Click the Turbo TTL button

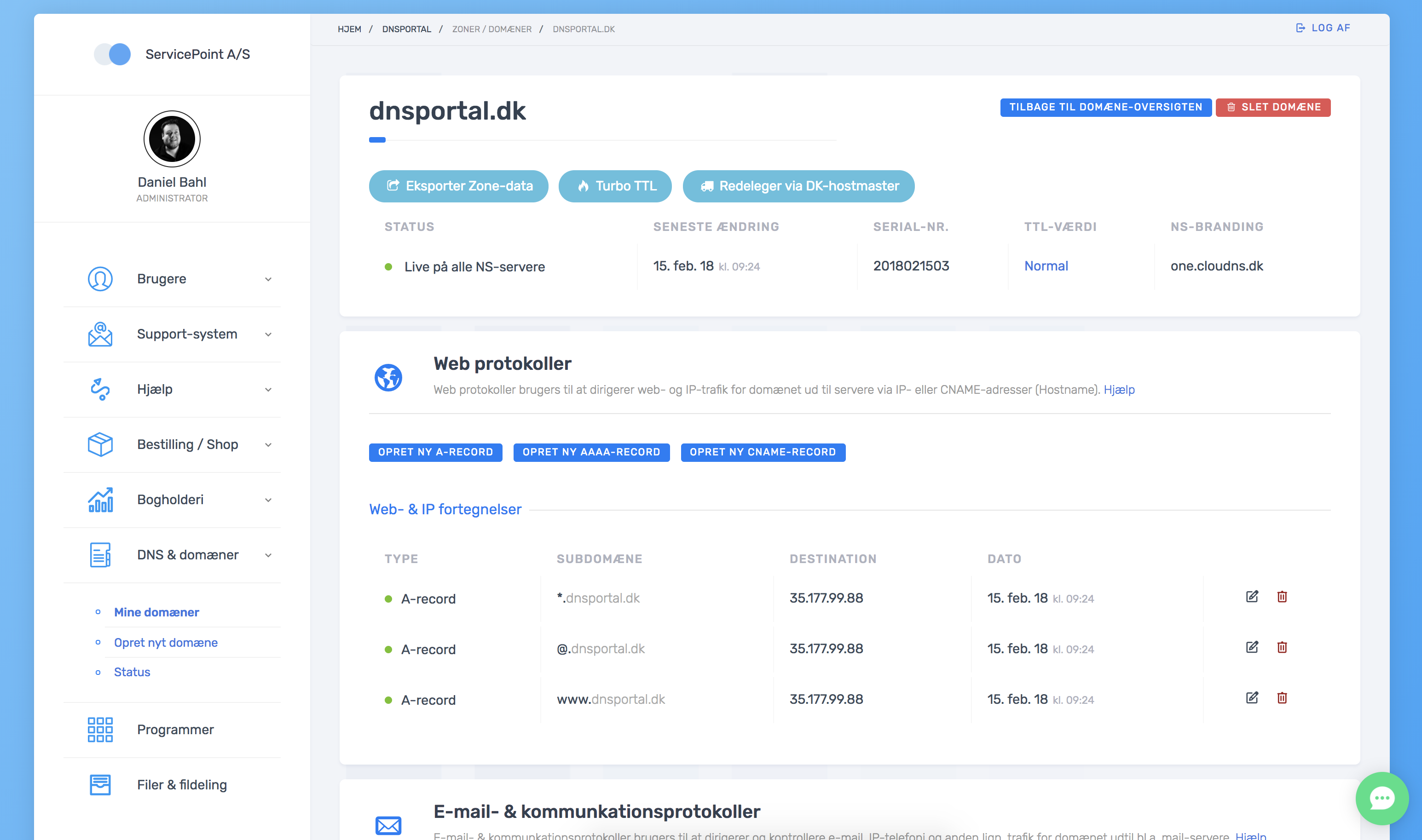[615, 186]
